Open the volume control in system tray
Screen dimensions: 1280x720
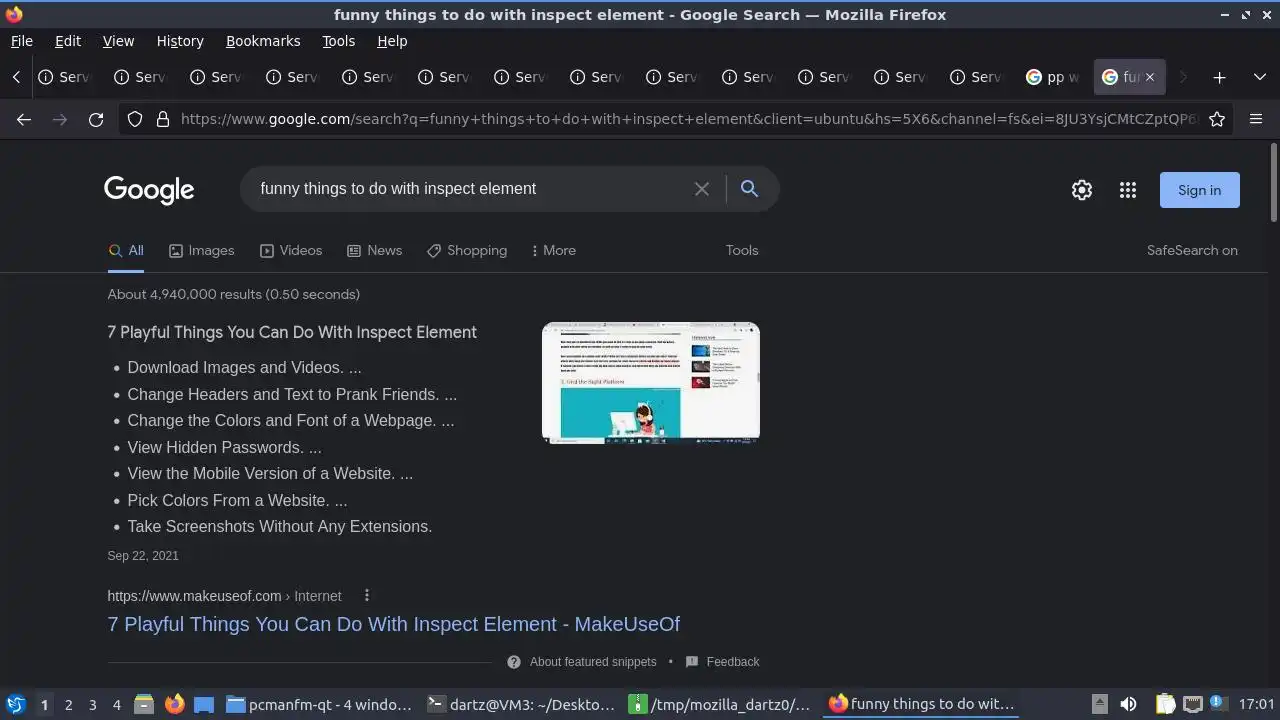[1128, 704]
